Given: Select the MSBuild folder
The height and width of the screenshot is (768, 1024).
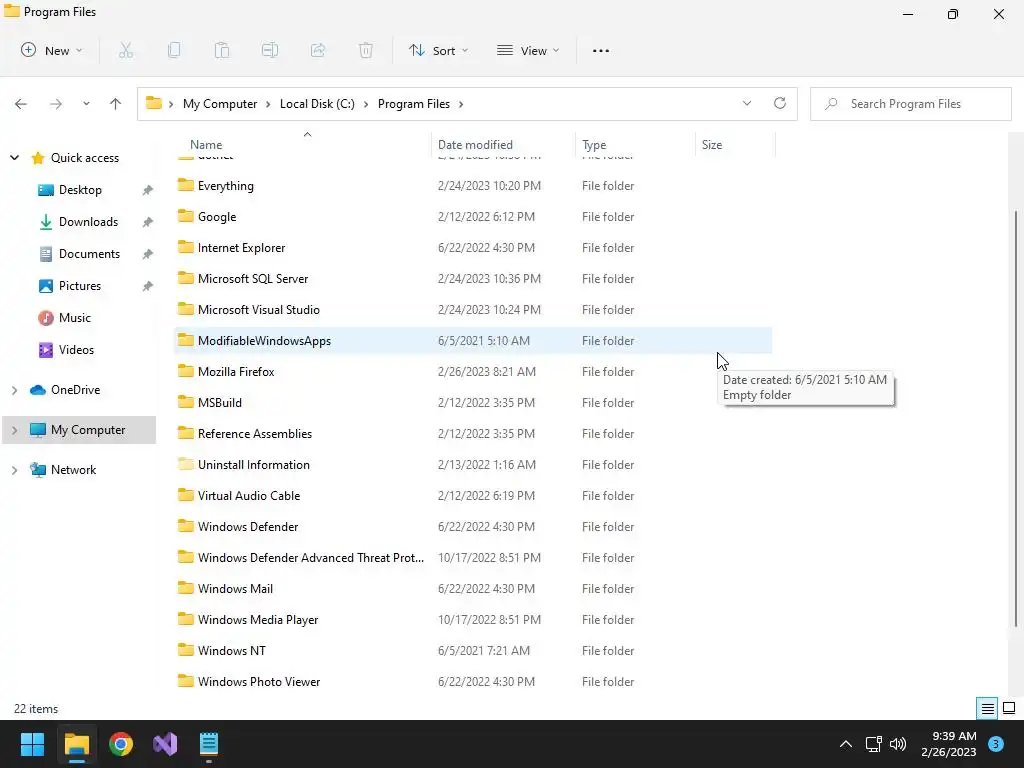Looking at the screenshot, I should (473, 403).
